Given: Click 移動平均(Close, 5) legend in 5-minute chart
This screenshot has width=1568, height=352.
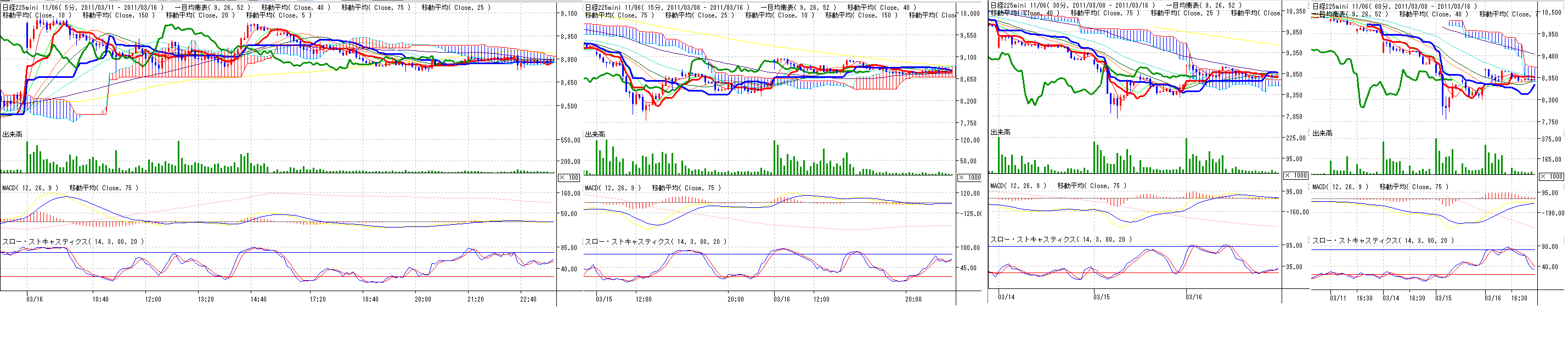Looking at the screenshot, I should 279,15.
